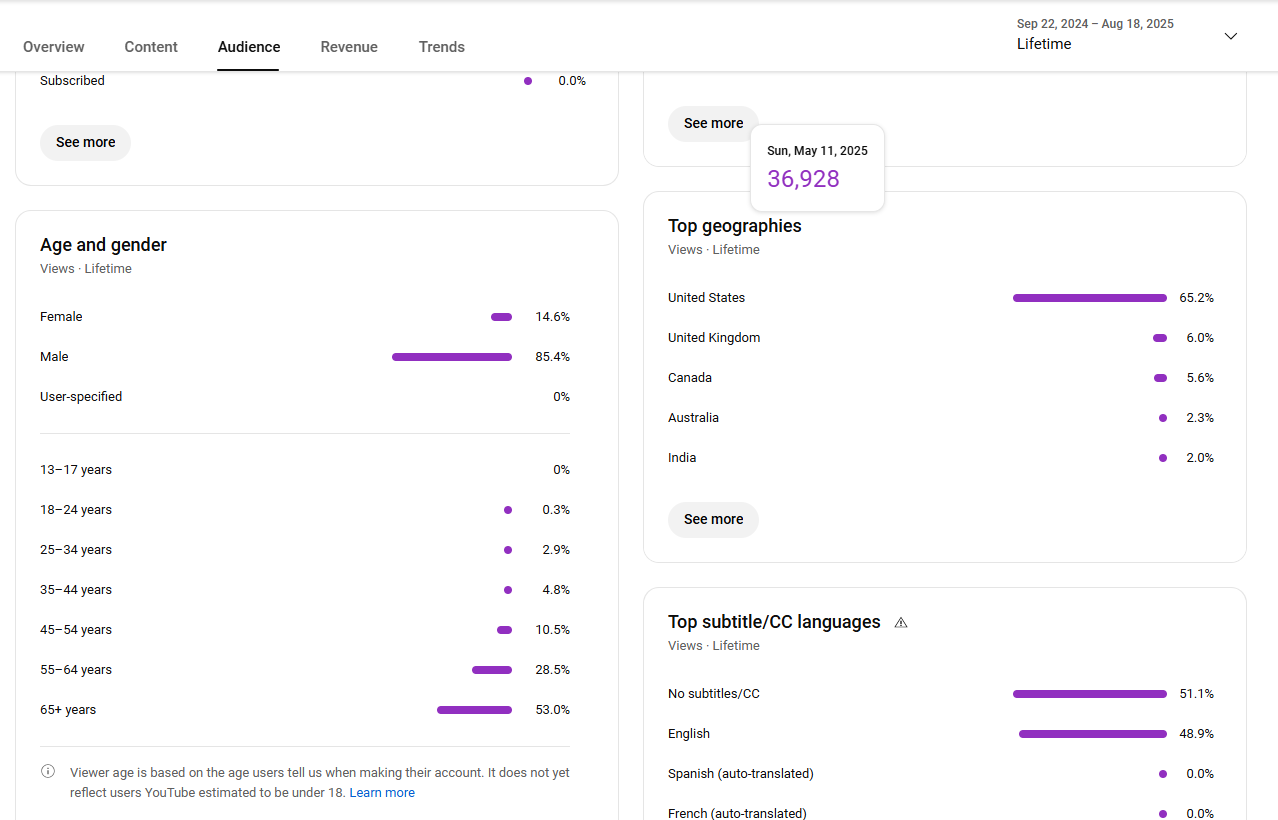Click the Male percentage bar
Image resolution: width=1278 pixels, height=820 pixels.
(x=452, y=357)
